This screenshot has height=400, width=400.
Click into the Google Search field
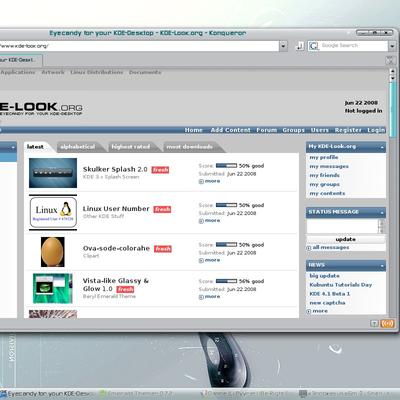tap(353, 46)
